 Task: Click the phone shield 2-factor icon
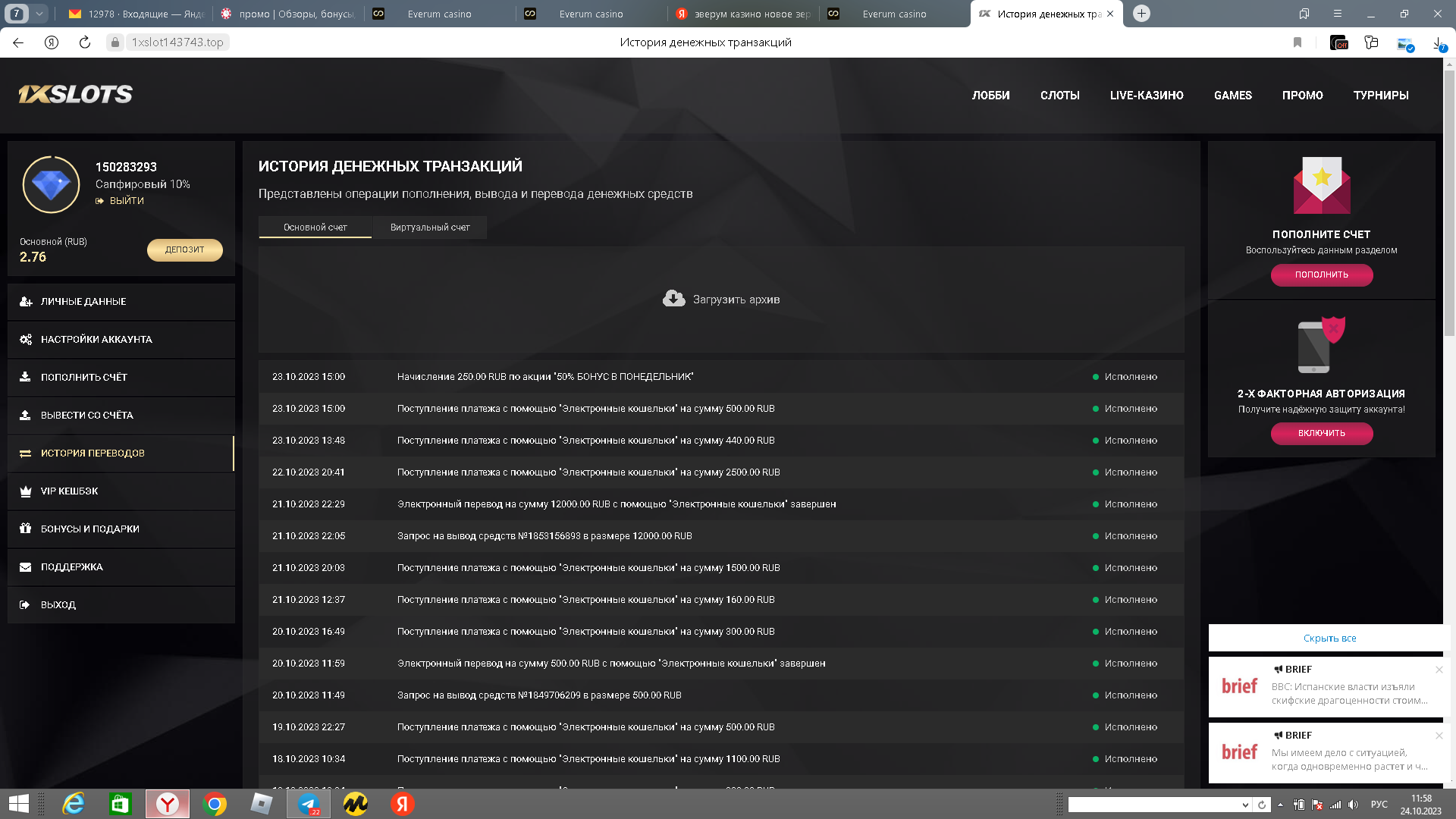click(1321, 345)
